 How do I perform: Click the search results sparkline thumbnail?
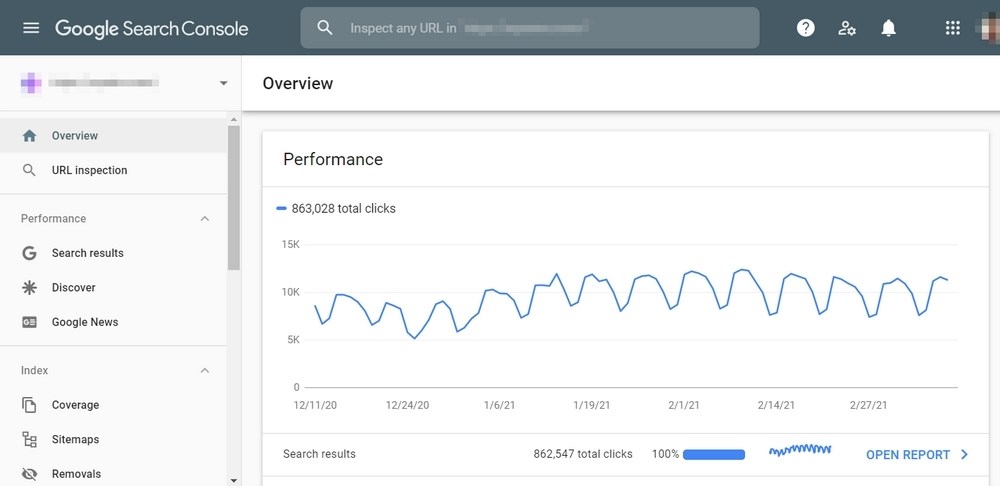[800, 450]
